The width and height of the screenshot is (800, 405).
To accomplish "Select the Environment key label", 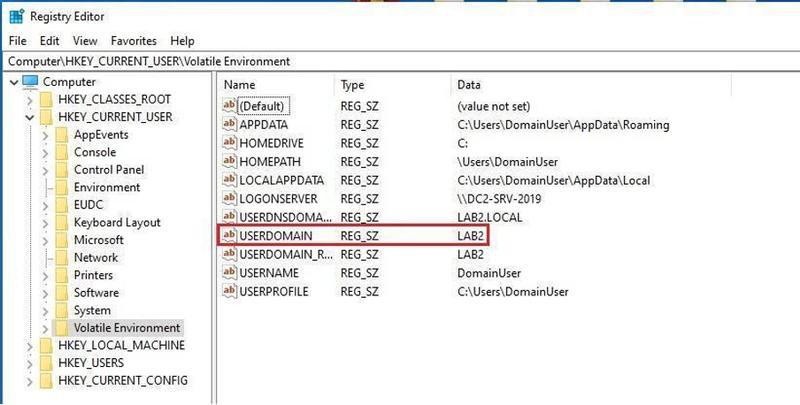I will 107,187.
